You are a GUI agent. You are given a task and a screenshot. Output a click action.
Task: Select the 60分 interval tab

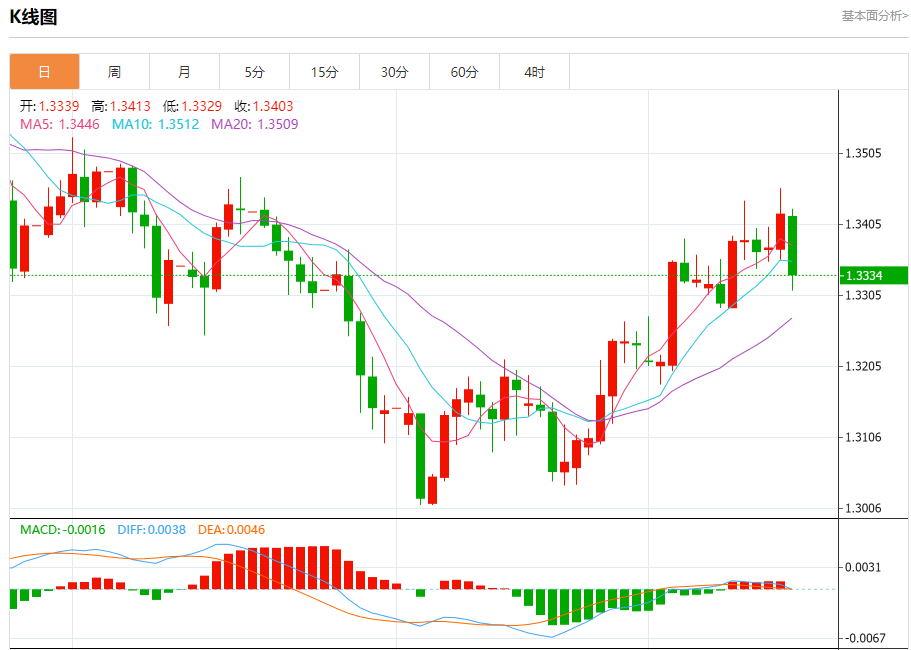click(x=464, y=72)
